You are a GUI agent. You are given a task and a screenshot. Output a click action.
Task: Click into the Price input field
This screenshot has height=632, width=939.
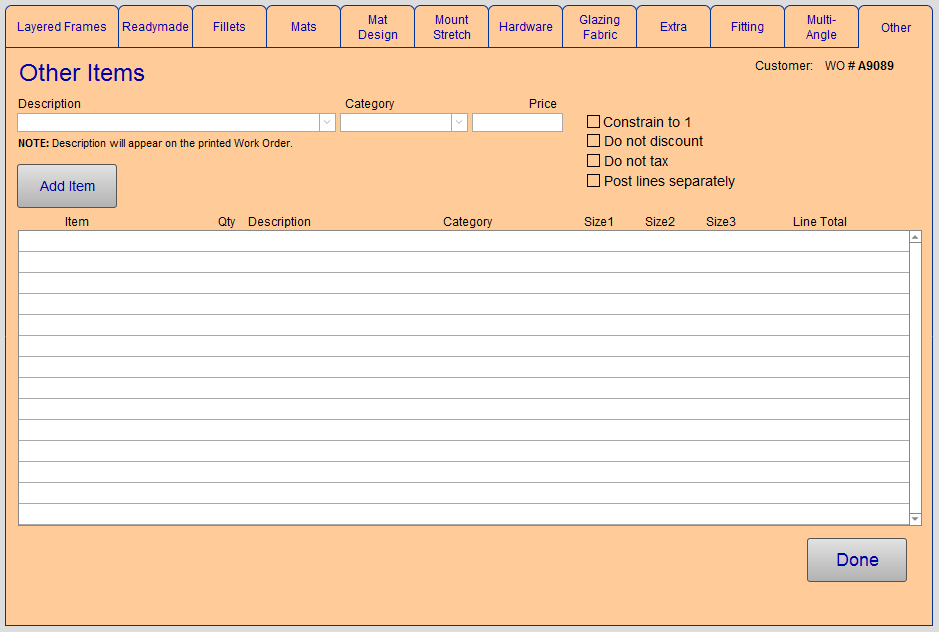click(517, 123)
